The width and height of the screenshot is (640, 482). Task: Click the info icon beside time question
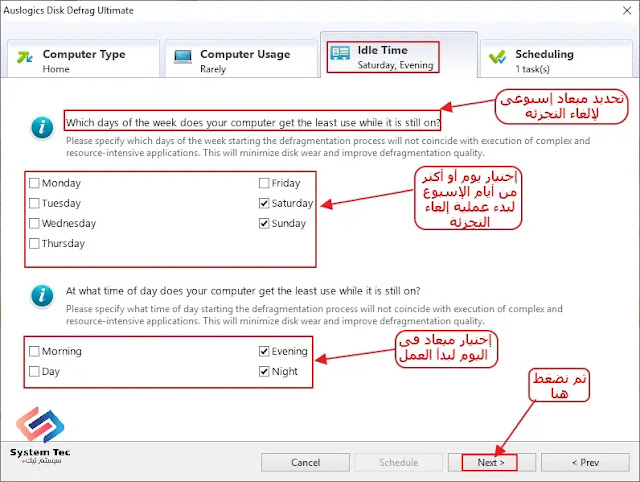point(42,295)
